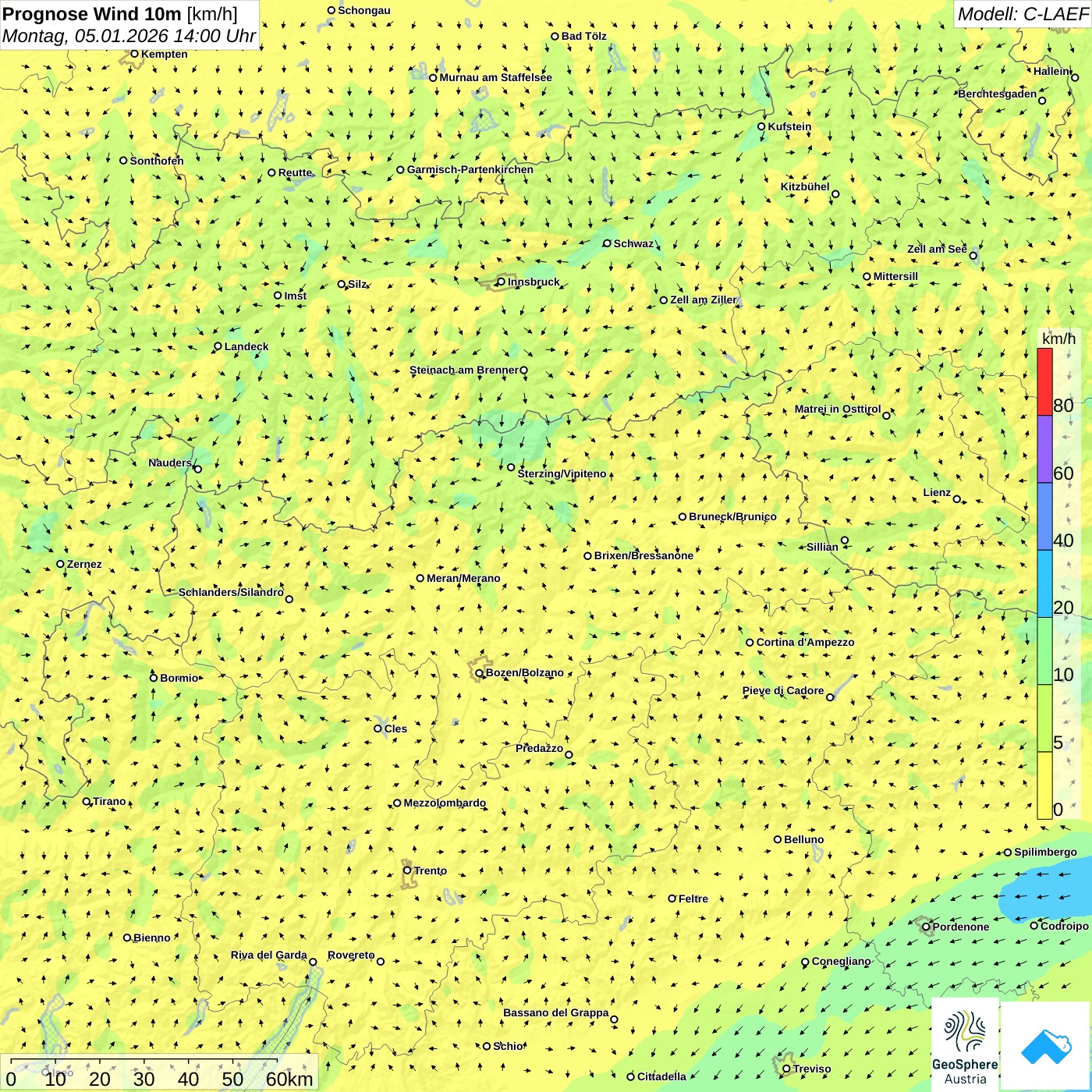The image size is (1092, 1092).
Task: Click the Bassano del Grappa label
Action: (555, 1012)
